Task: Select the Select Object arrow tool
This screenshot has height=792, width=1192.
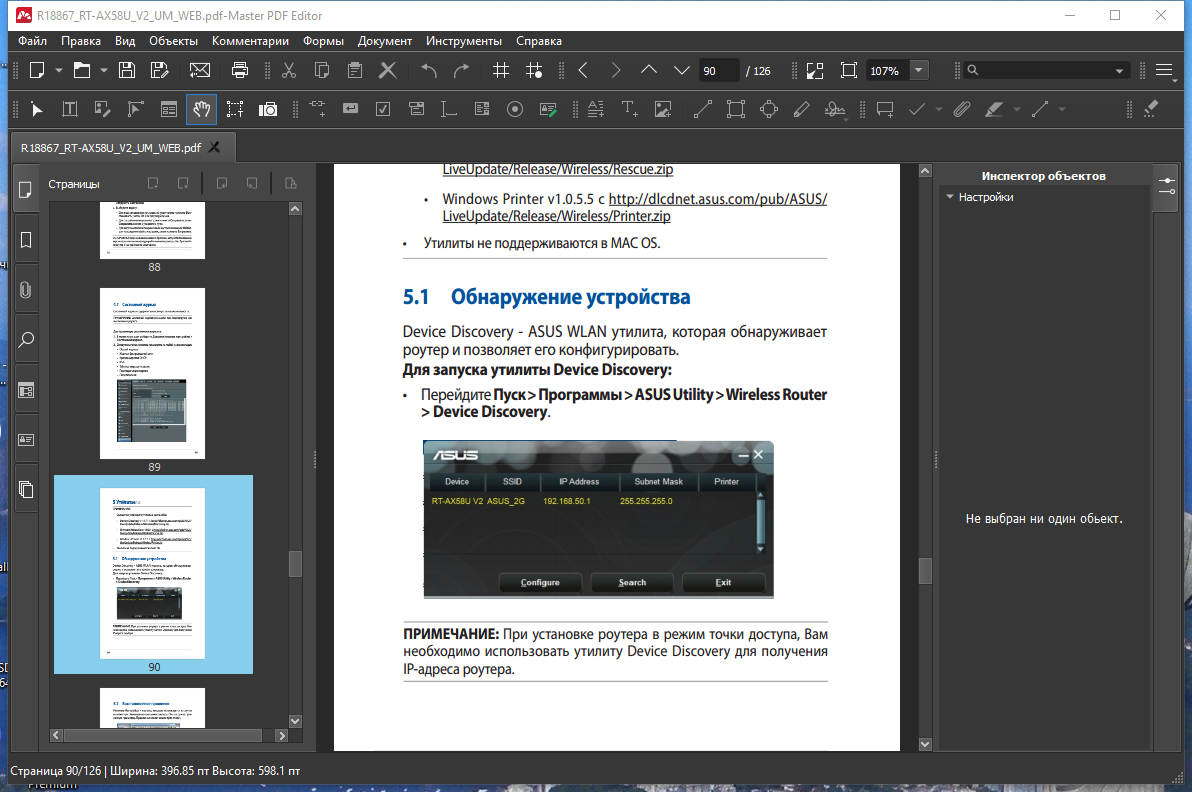Action: (x=36, y=109)
